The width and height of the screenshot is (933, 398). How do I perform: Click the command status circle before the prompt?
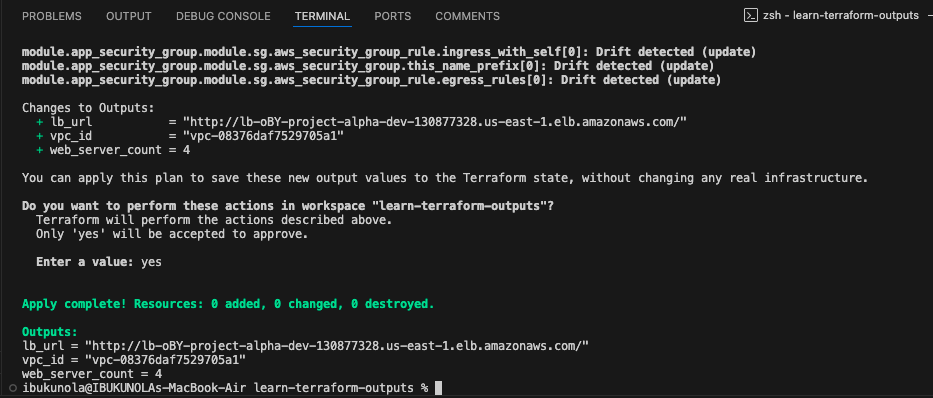tap(13, 388)
